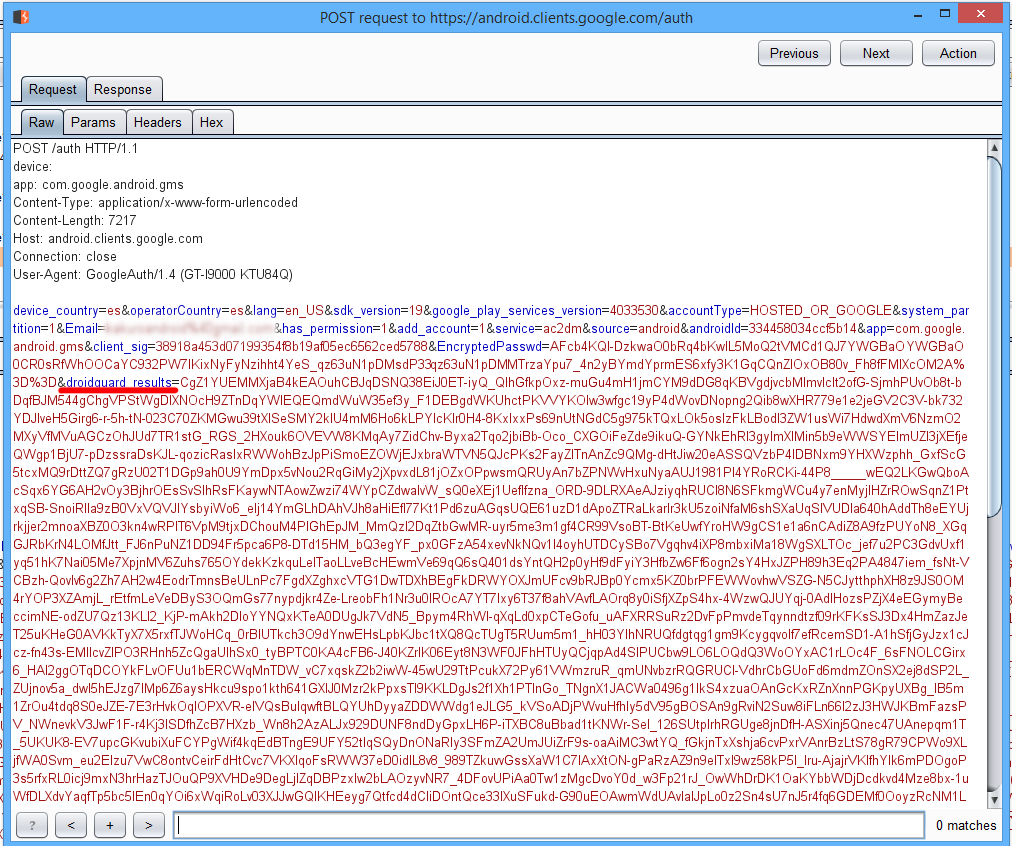Click the Burp Suite logo icon in title bar

21,17
